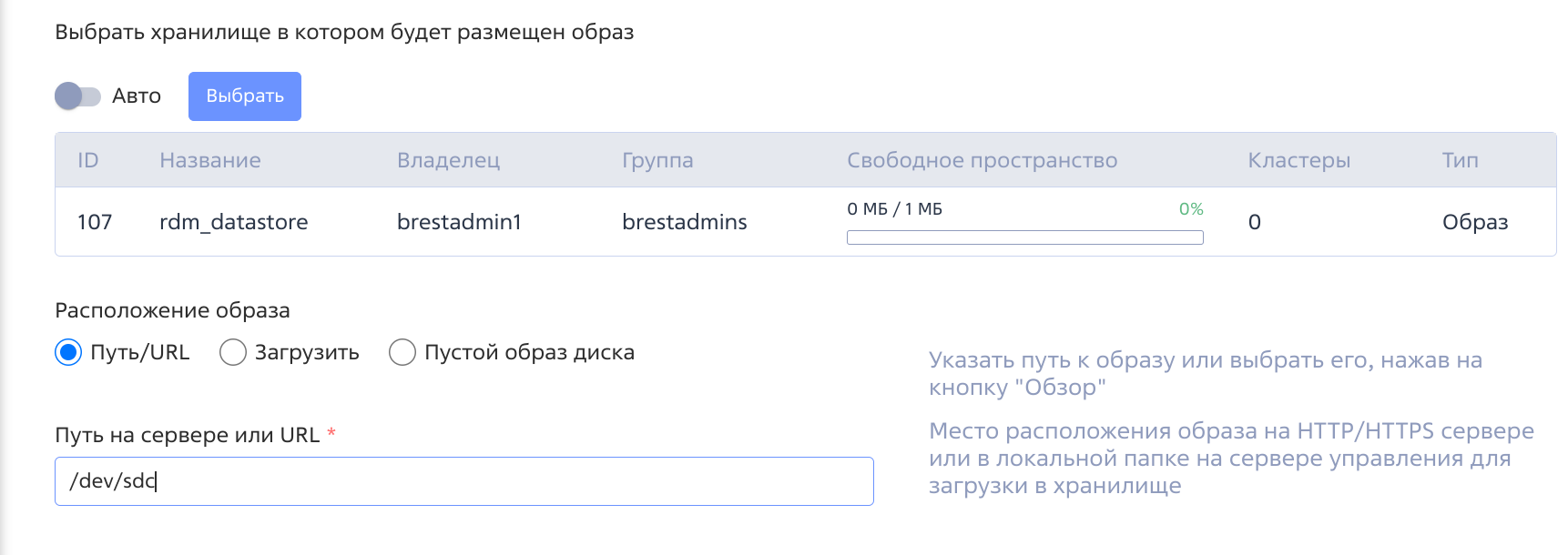The image size is (1568, 555).
Task: Select the brestadmin1 owner cell
Action: [458, 221]
